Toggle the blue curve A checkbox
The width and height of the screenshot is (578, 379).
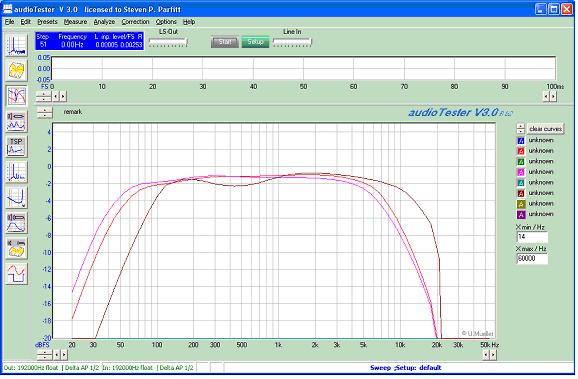pyautogui.click(x=521, y=140)
